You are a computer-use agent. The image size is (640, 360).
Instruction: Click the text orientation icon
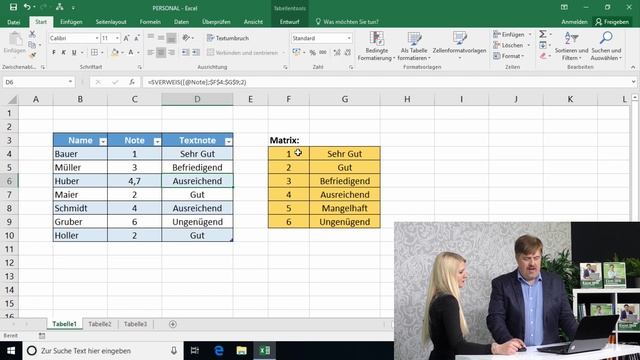coord(187,38)
